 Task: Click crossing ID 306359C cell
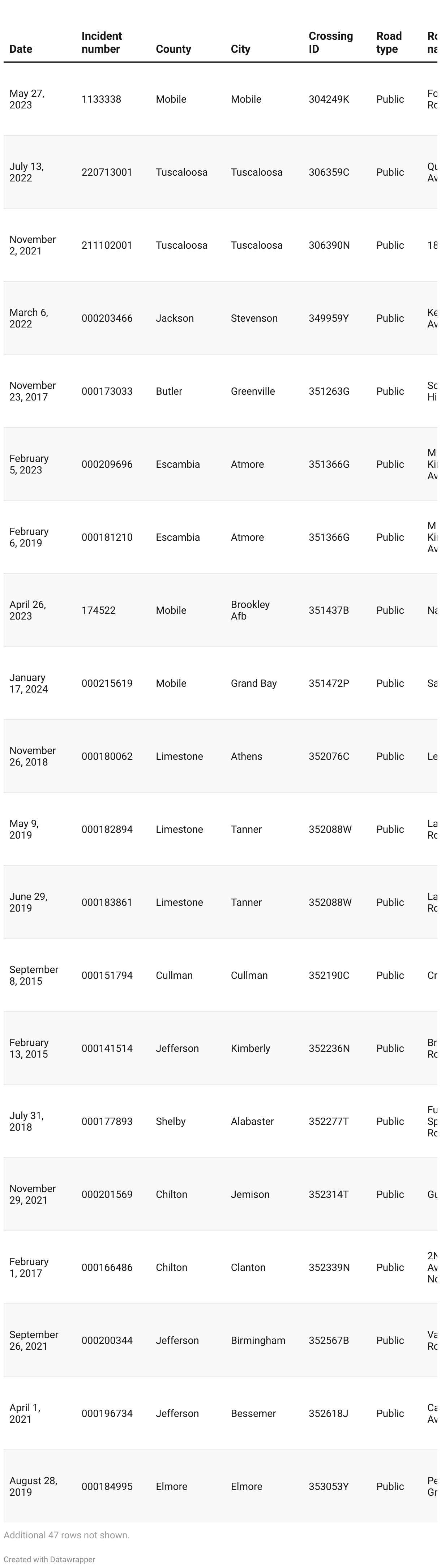329,172
